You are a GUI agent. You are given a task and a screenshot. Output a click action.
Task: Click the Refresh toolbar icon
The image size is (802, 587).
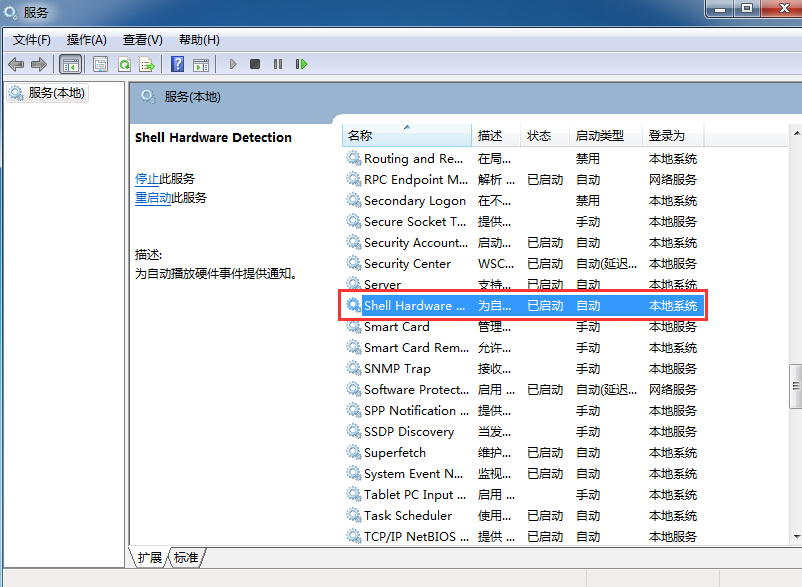point(124,64)
